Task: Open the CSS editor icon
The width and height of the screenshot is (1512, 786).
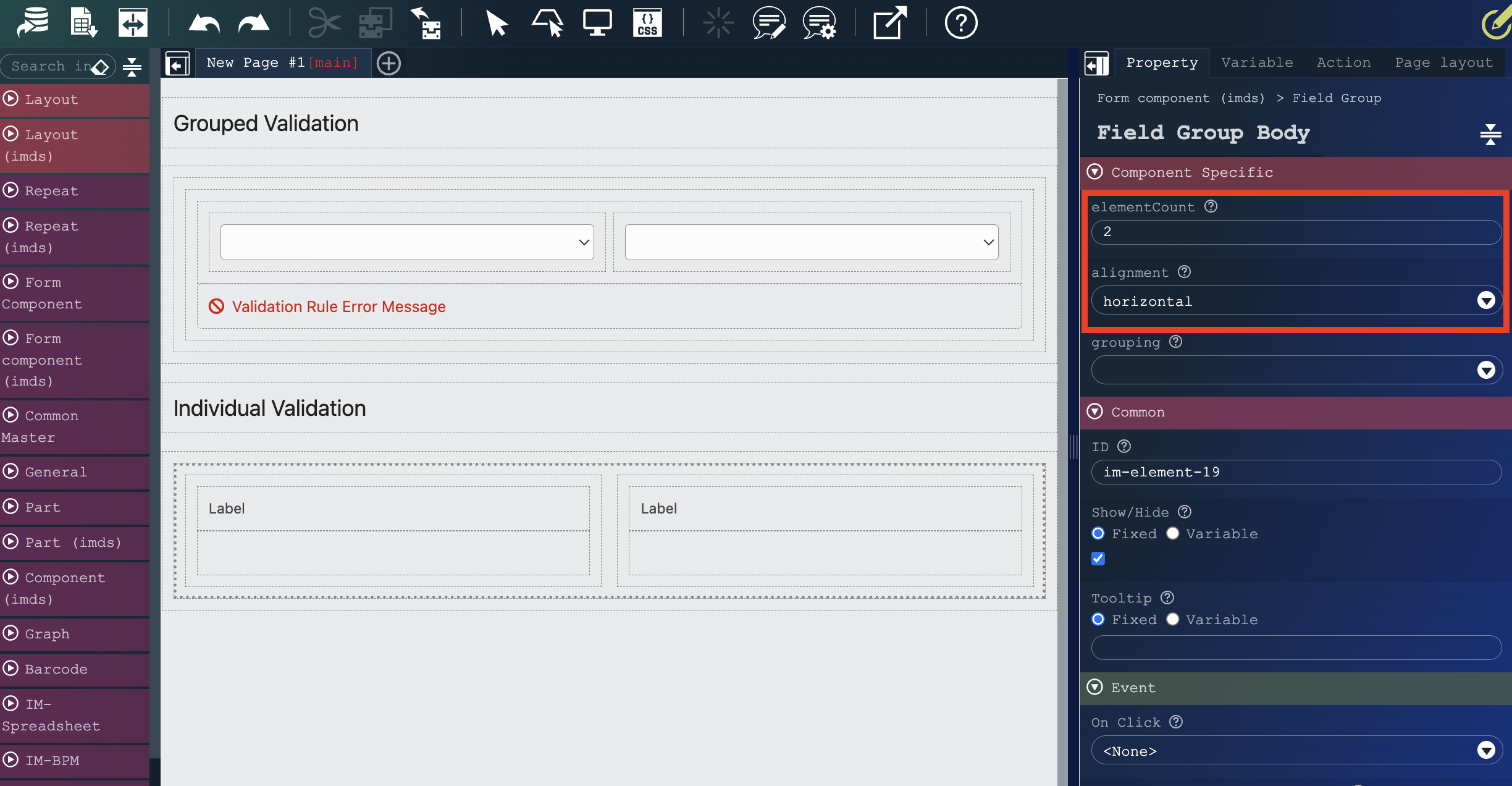Action: (647, 23)
